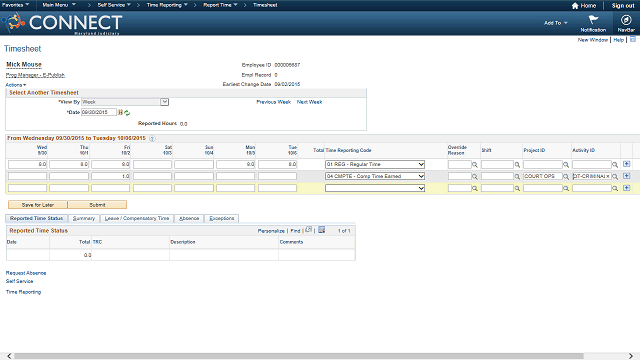Look up Project ID next to COURT OPS
Viewport: 640px width, 360px height.
[x=566, y=177]
